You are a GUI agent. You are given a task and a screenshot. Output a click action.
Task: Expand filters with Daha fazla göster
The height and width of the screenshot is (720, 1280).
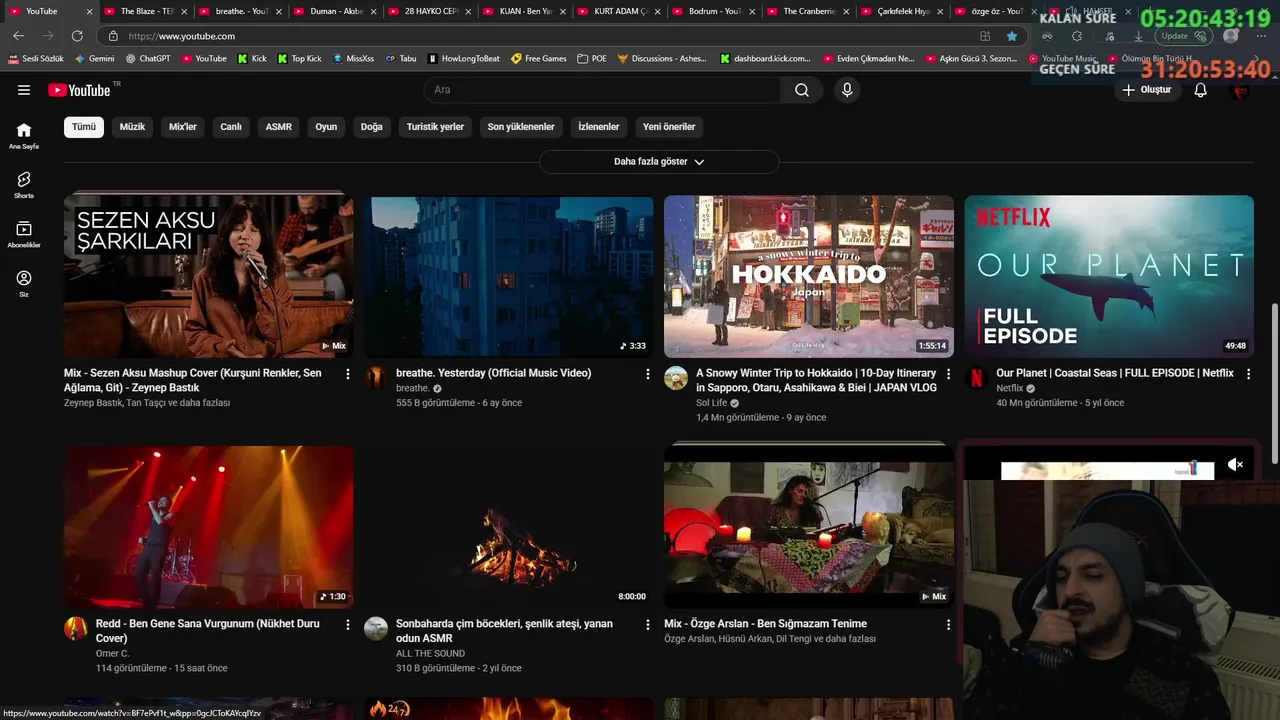[659, 162]
